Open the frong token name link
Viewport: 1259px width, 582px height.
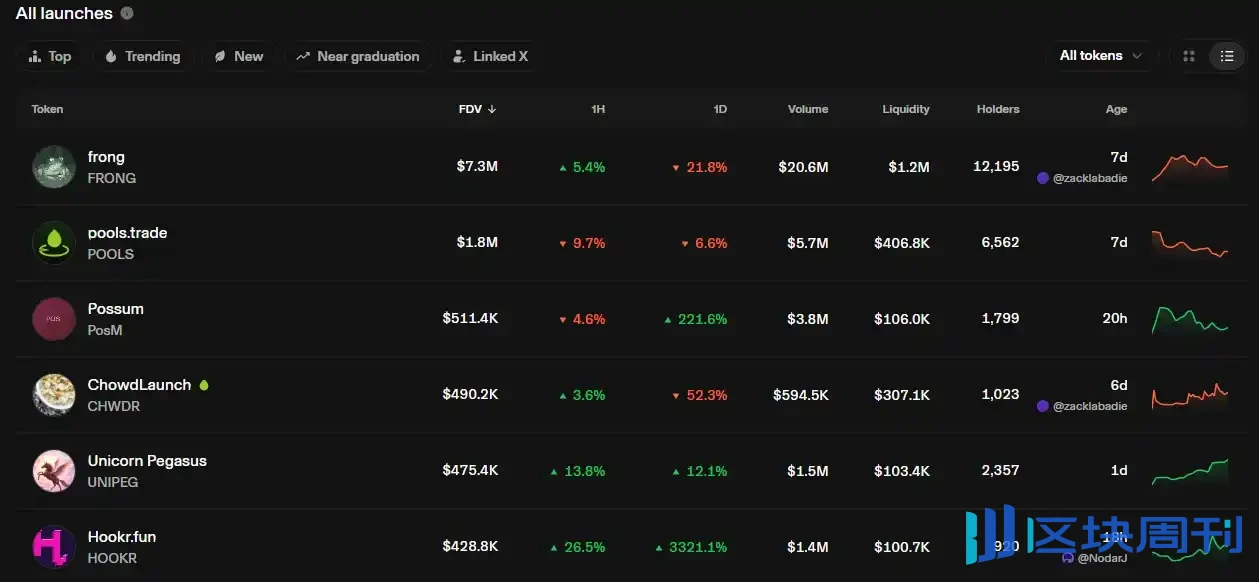pos(106,157)
